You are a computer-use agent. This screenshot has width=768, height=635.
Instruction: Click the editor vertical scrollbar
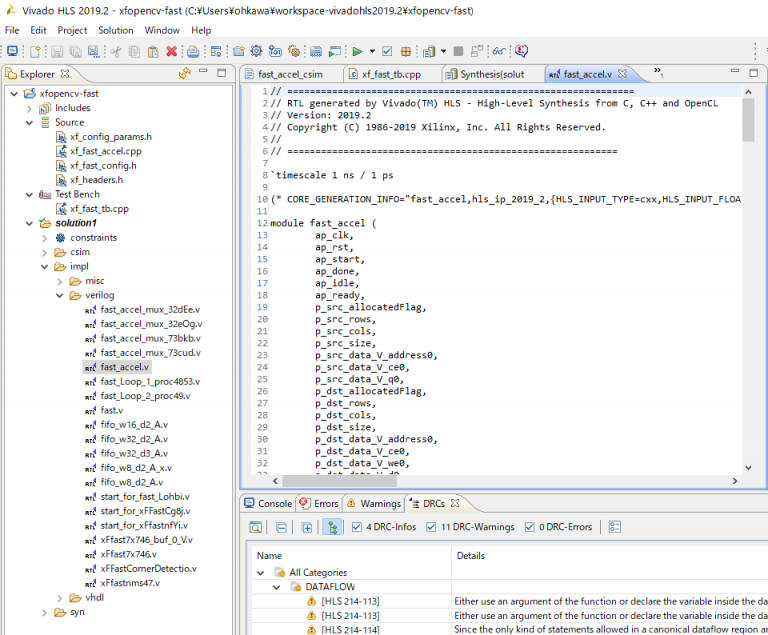click(x=748, y=120)
